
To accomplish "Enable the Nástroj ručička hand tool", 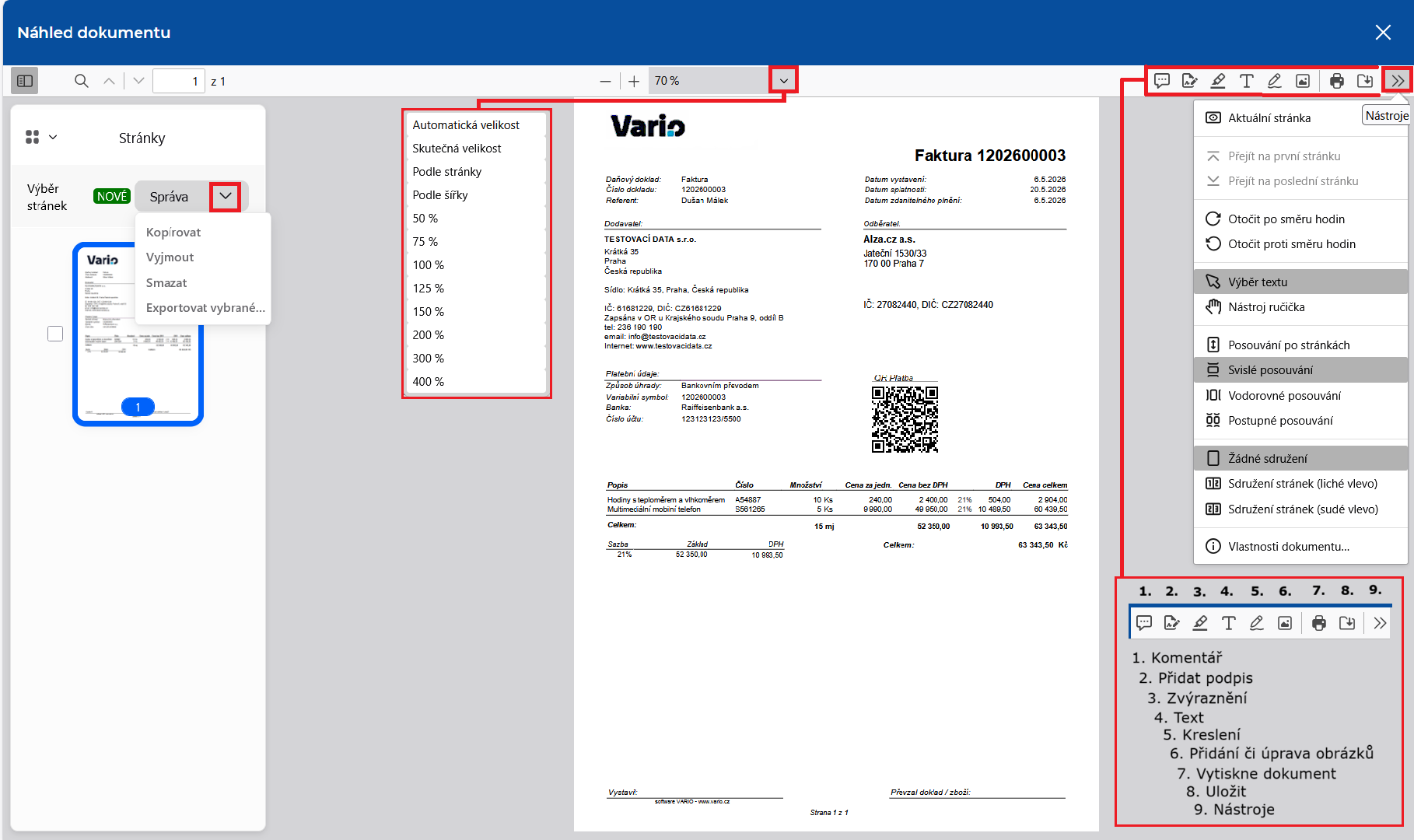I will pos(1300,307).
